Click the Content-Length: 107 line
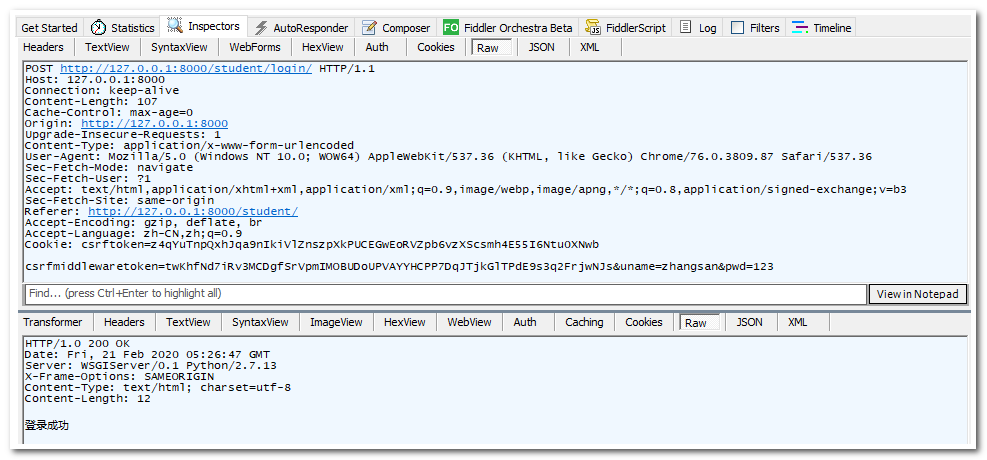The height and width of the screenshot is (460, 987). click(x=91, y=101)
